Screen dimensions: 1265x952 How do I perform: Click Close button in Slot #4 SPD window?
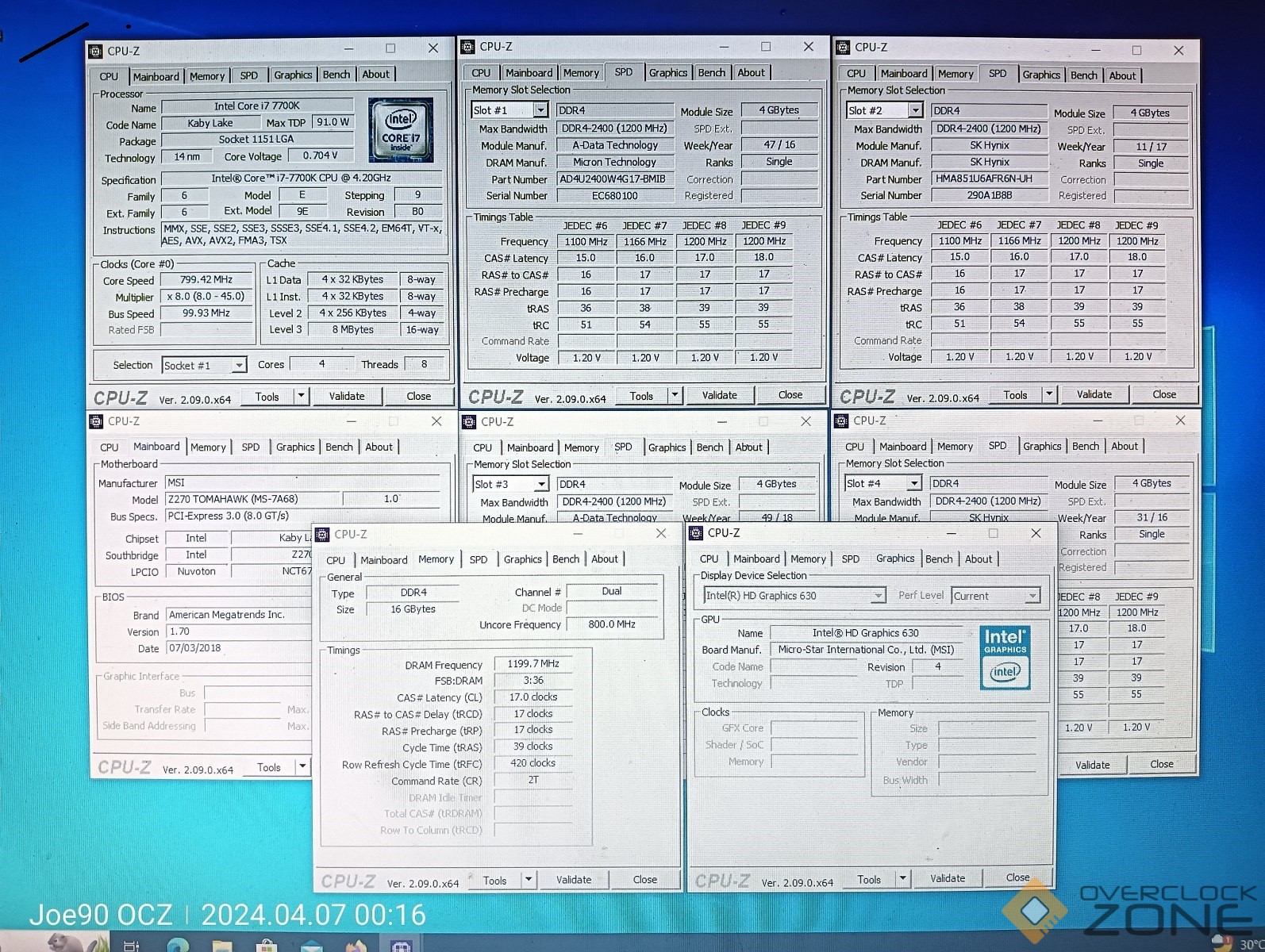click(x=1162, y=764)
